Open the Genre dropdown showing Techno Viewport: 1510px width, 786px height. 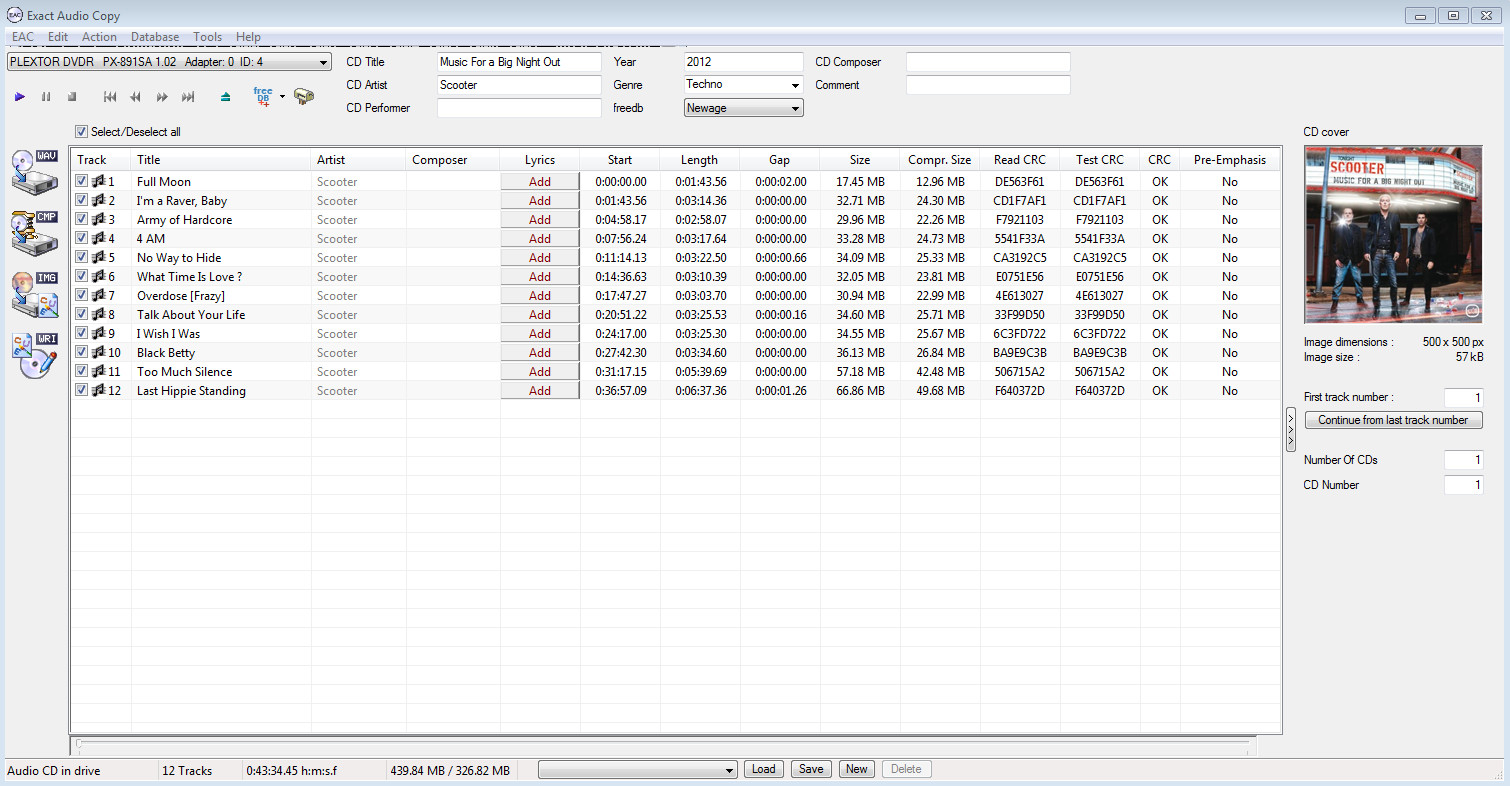(795, 86)
